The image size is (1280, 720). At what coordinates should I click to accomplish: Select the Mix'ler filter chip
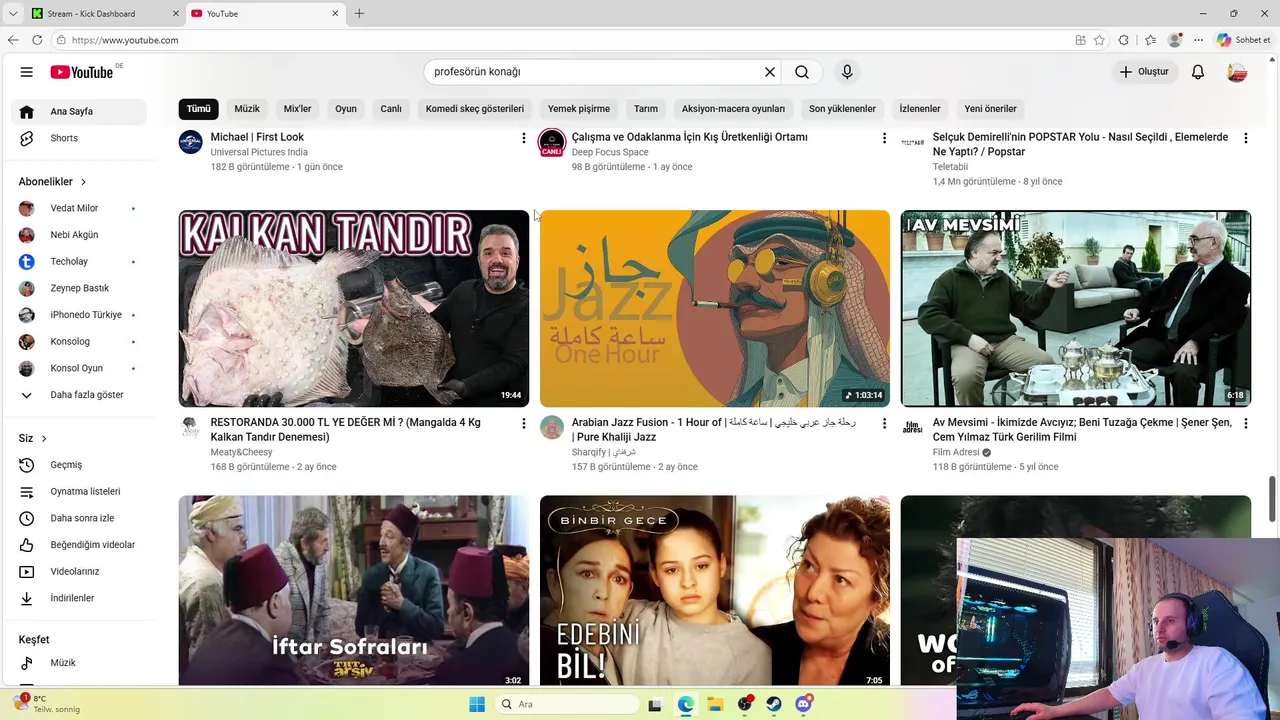pos(298,109)
